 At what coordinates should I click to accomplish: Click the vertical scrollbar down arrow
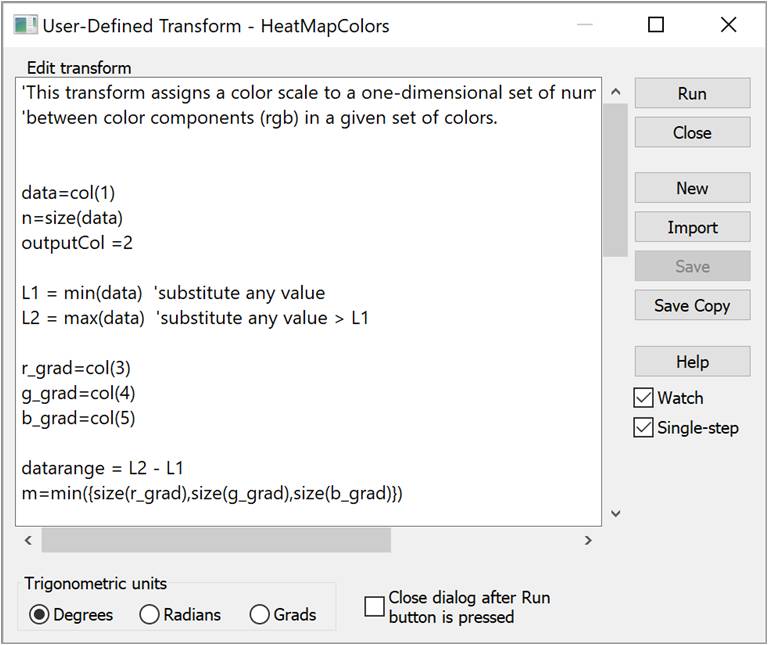pyautogui.click(x=615, y=513)
